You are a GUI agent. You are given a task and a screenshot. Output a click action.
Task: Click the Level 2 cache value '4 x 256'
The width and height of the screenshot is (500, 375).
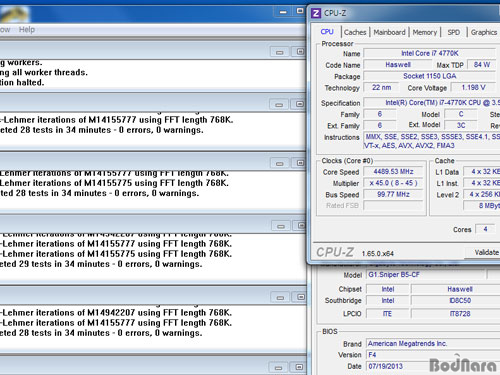coord(482,194)
